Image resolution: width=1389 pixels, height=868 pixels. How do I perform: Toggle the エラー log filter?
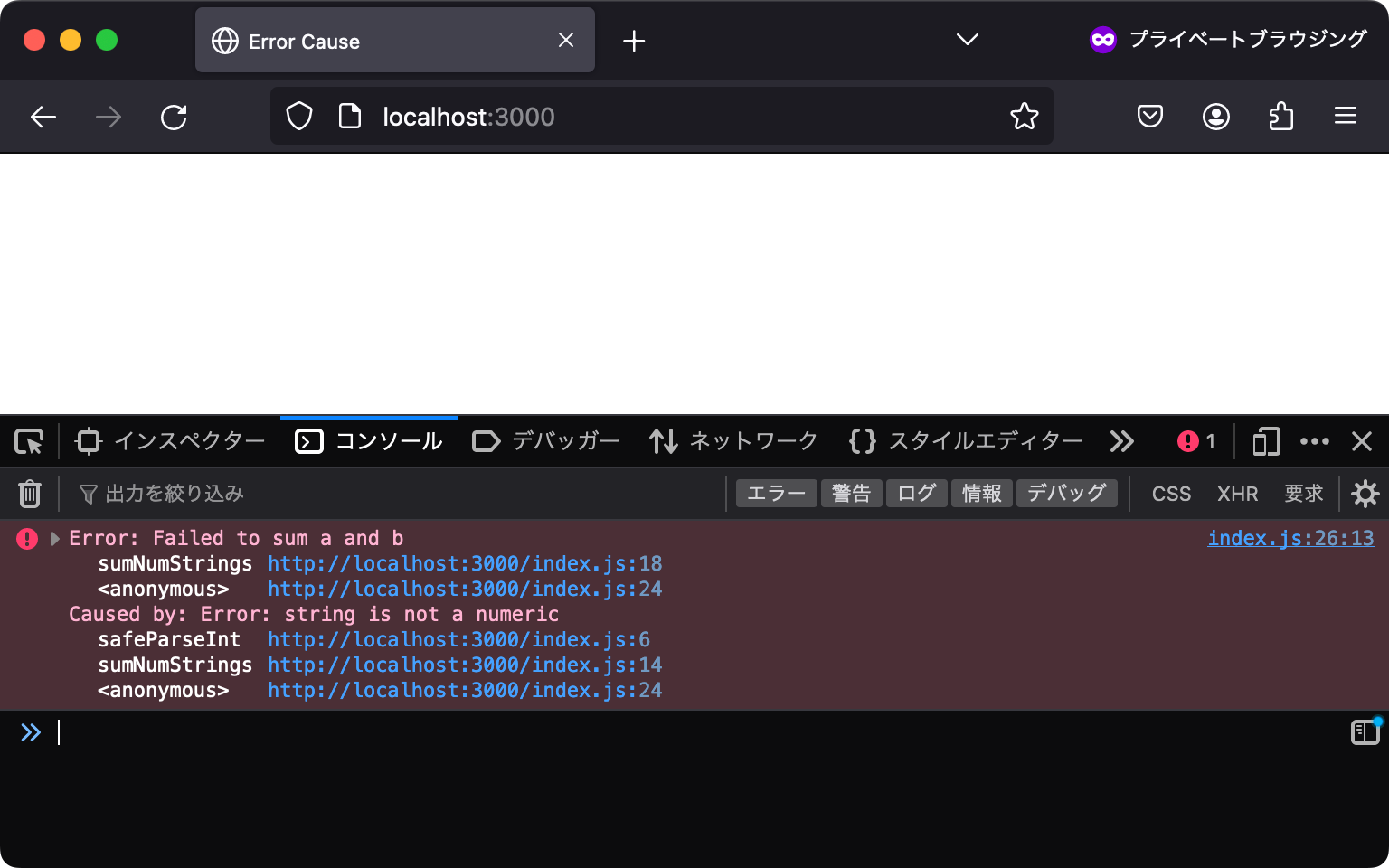tap(775, 493)
